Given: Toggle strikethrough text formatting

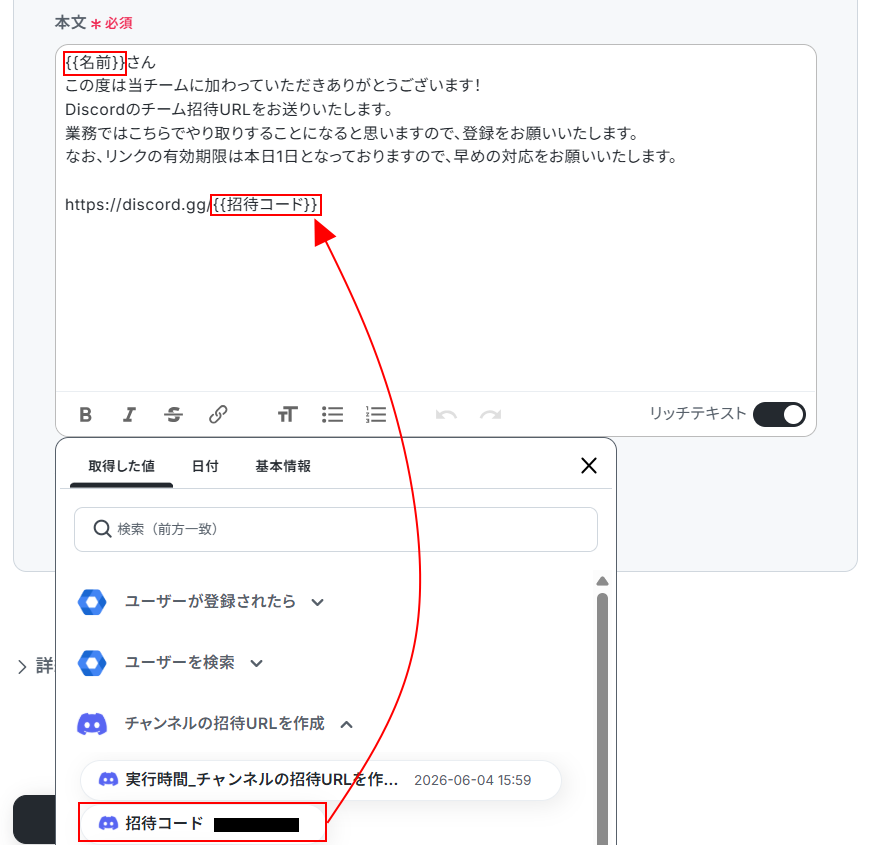Looking at the screenshot, I should coord(174,414).
